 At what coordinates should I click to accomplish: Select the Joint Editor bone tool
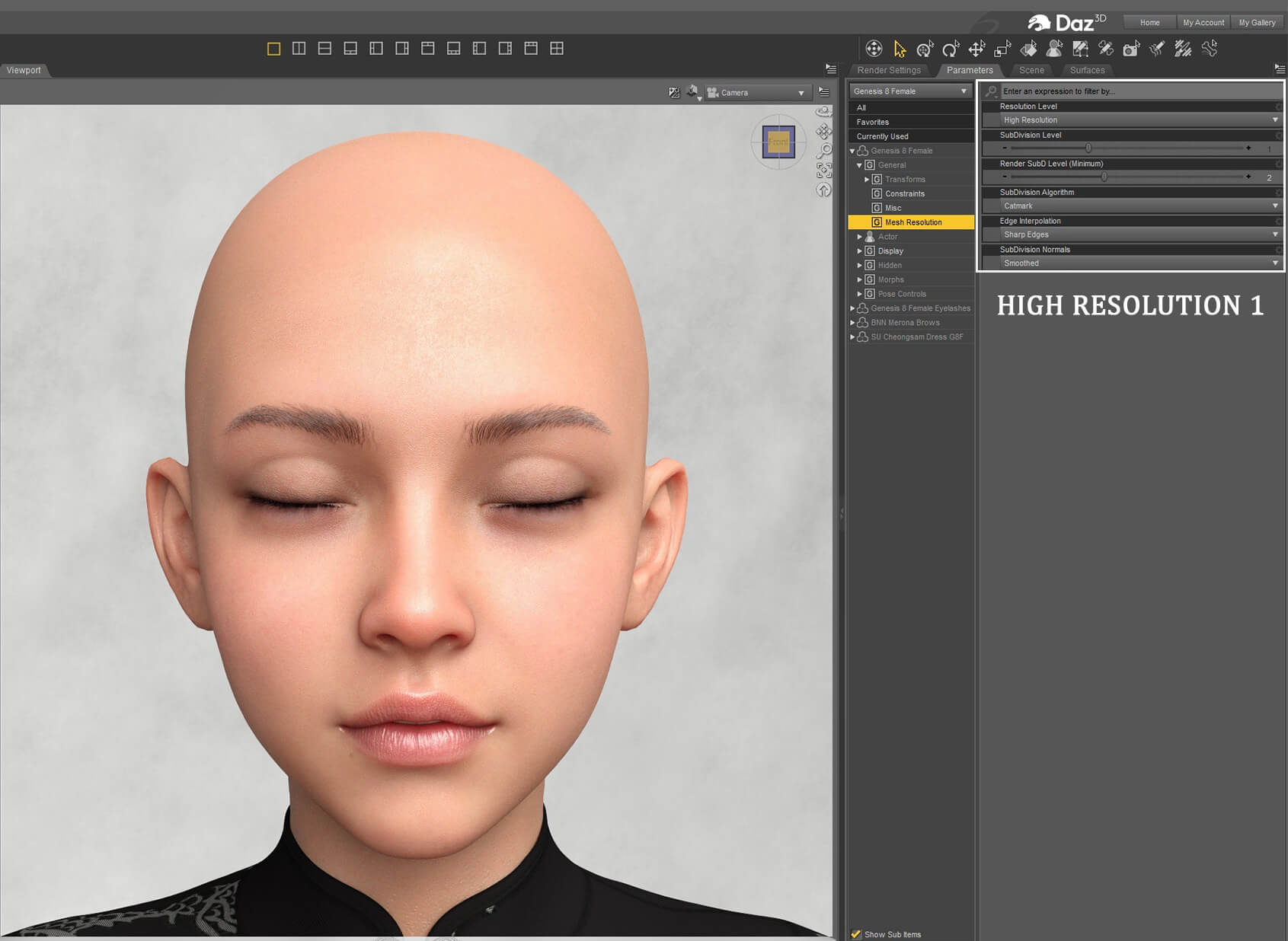pos(1106,49)
